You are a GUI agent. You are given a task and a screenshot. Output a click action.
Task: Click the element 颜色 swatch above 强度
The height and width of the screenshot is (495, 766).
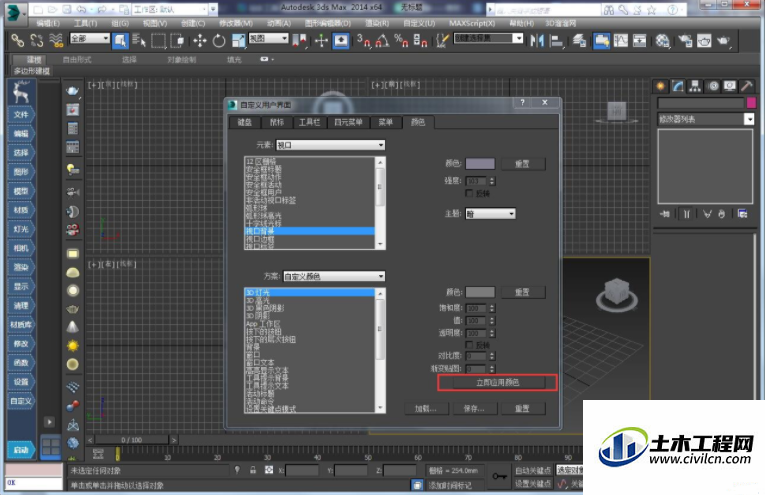(480, 164)
